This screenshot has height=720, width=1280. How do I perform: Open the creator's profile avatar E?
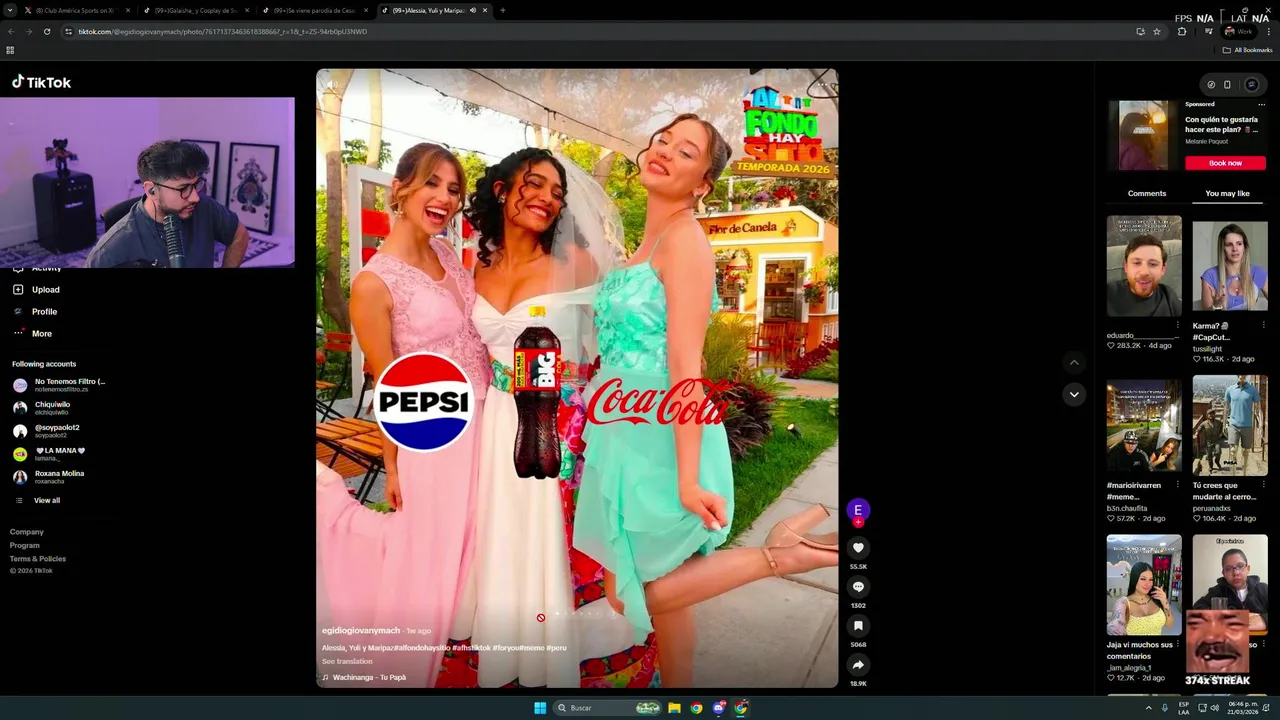pos(857,510)
